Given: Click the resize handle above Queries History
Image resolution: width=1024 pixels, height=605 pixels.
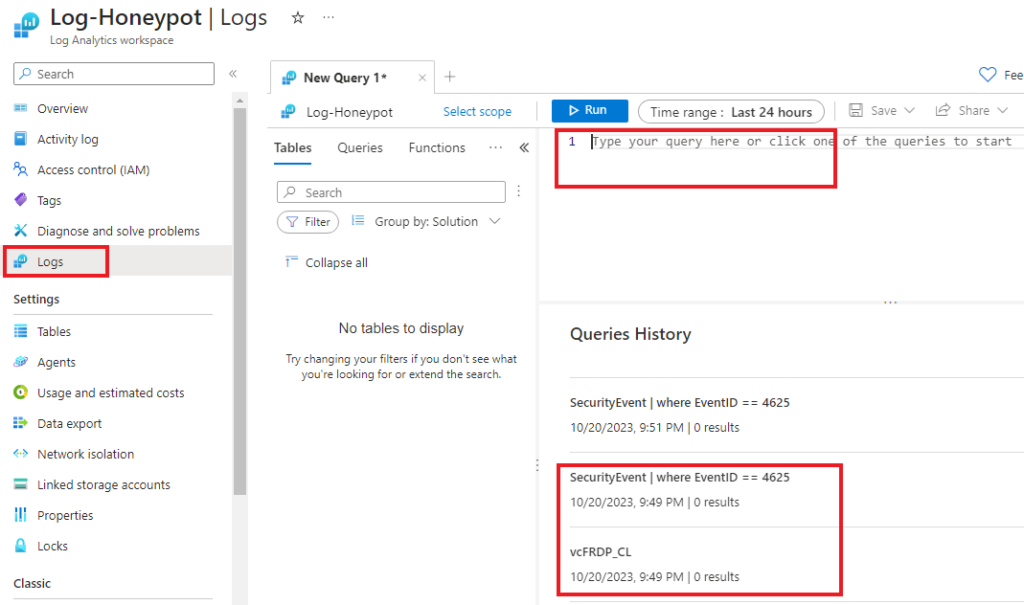Looking at the screenshot, I should click(890, 302).
